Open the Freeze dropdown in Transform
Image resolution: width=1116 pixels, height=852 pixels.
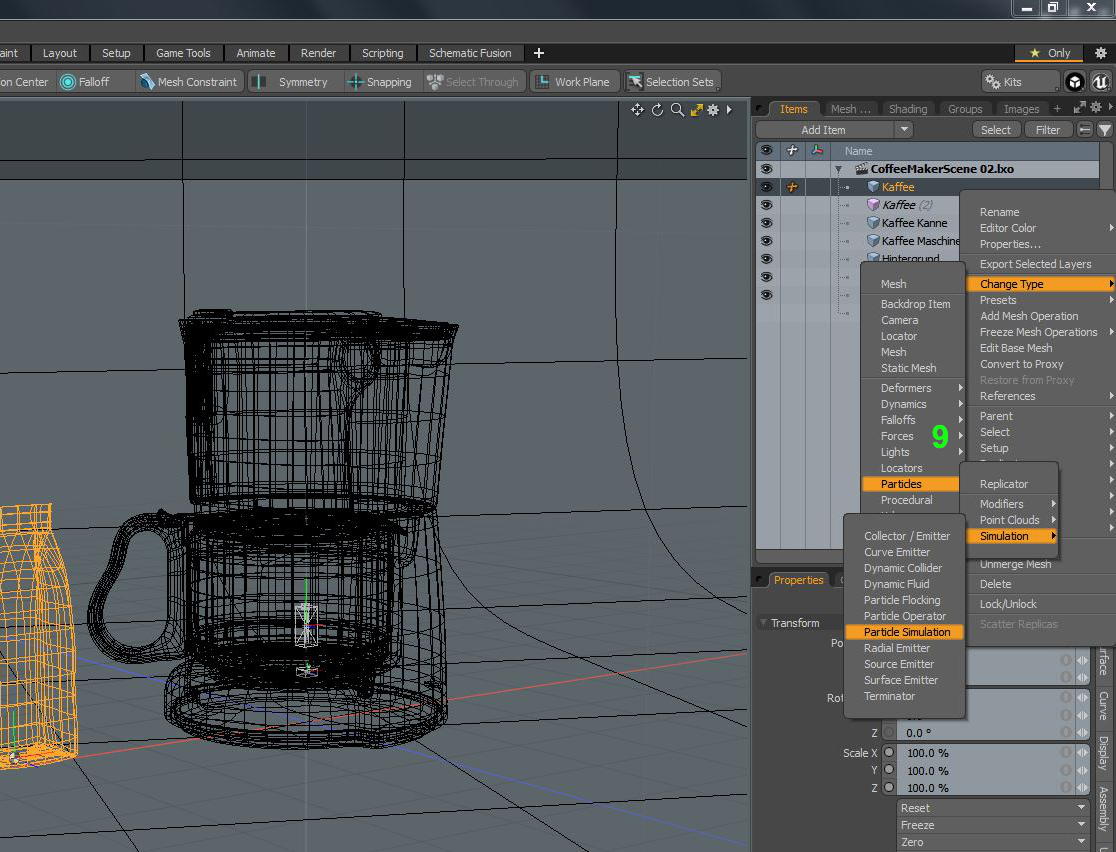(x=1080, y=825)
